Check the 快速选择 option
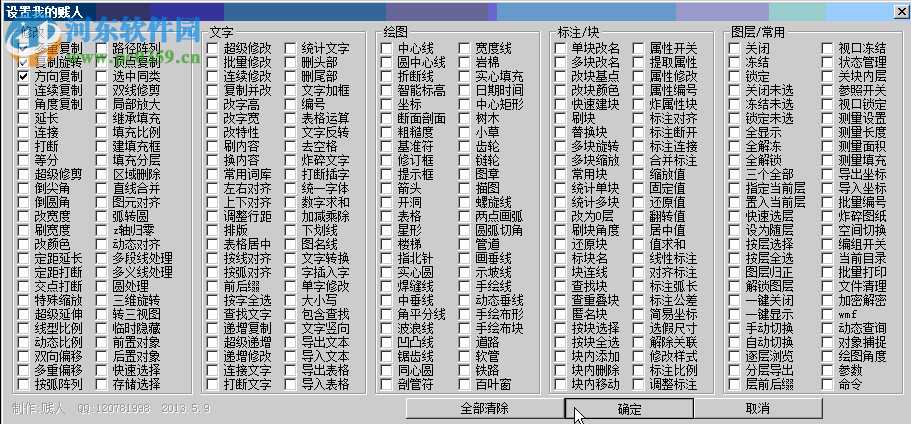Viewport: 911px width, 424px height. pyautogui.click(x=102, y=370)
